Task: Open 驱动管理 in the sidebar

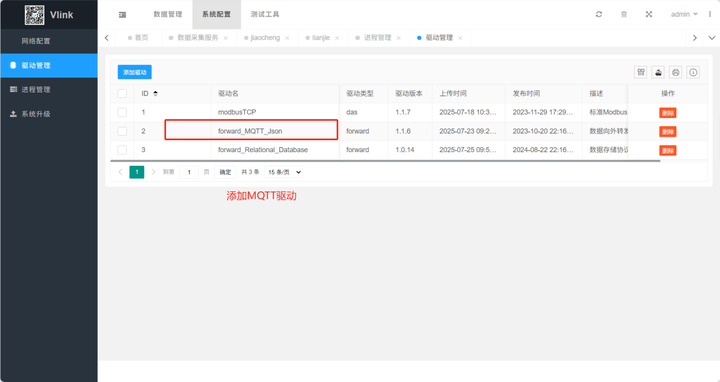Action: pos(49,65)
